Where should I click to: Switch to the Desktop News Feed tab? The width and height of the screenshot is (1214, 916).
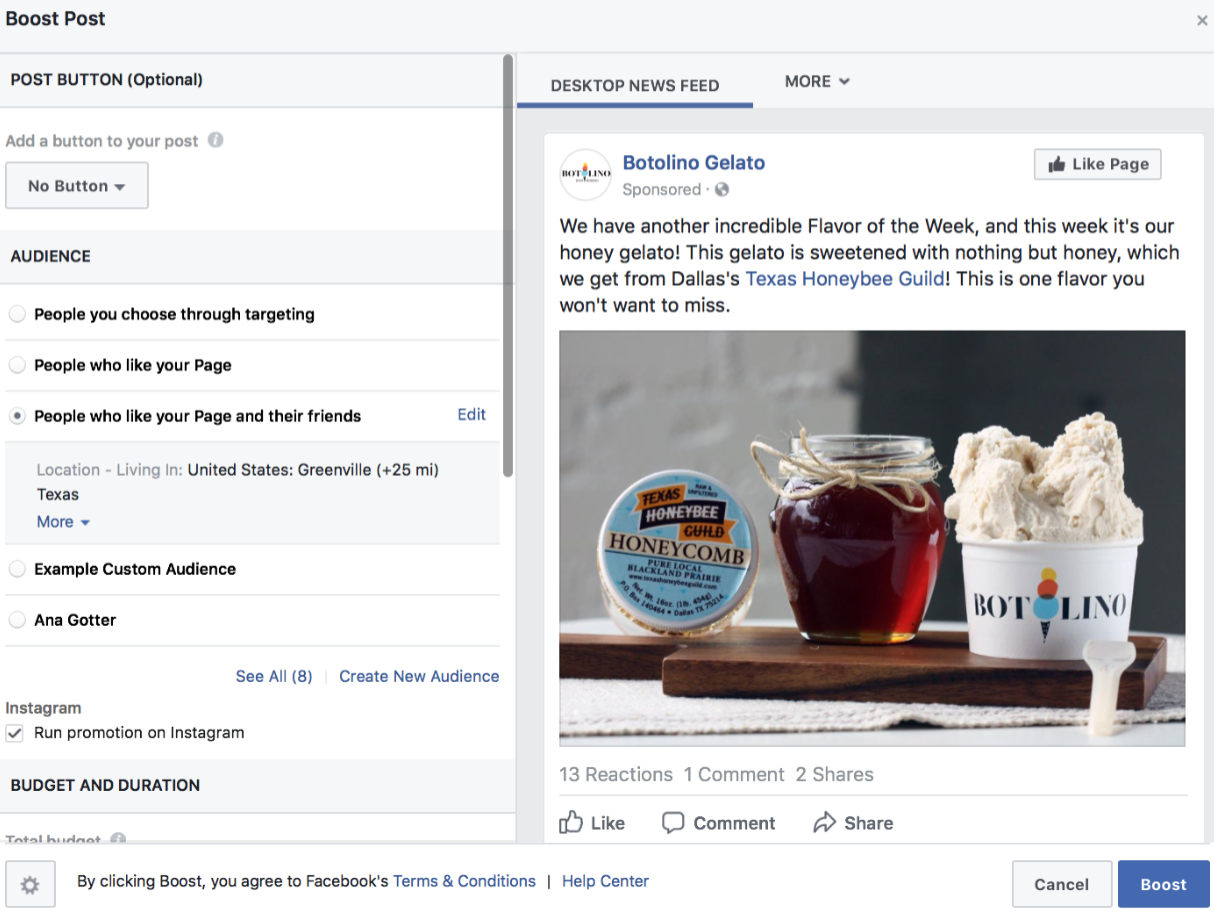tap(634, 85)
